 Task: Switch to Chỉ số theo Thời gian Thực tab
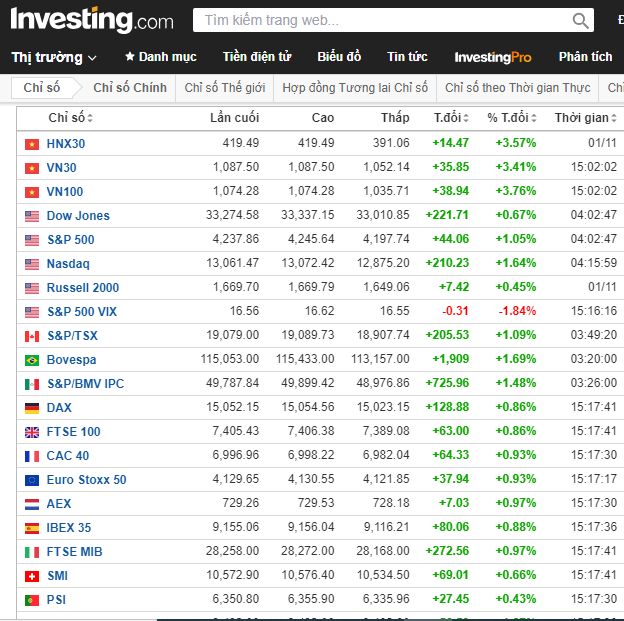click(x=517, y=88)
